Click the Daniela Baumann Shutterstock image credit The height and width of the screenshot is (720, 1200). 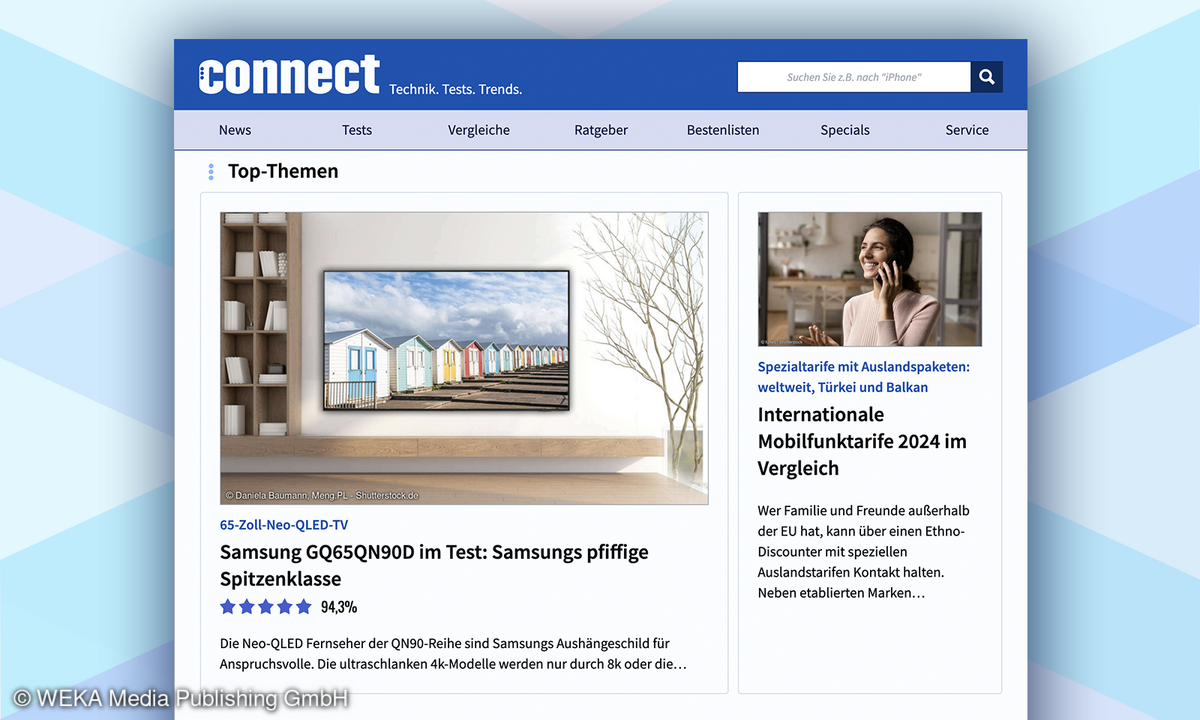point(322,496)
